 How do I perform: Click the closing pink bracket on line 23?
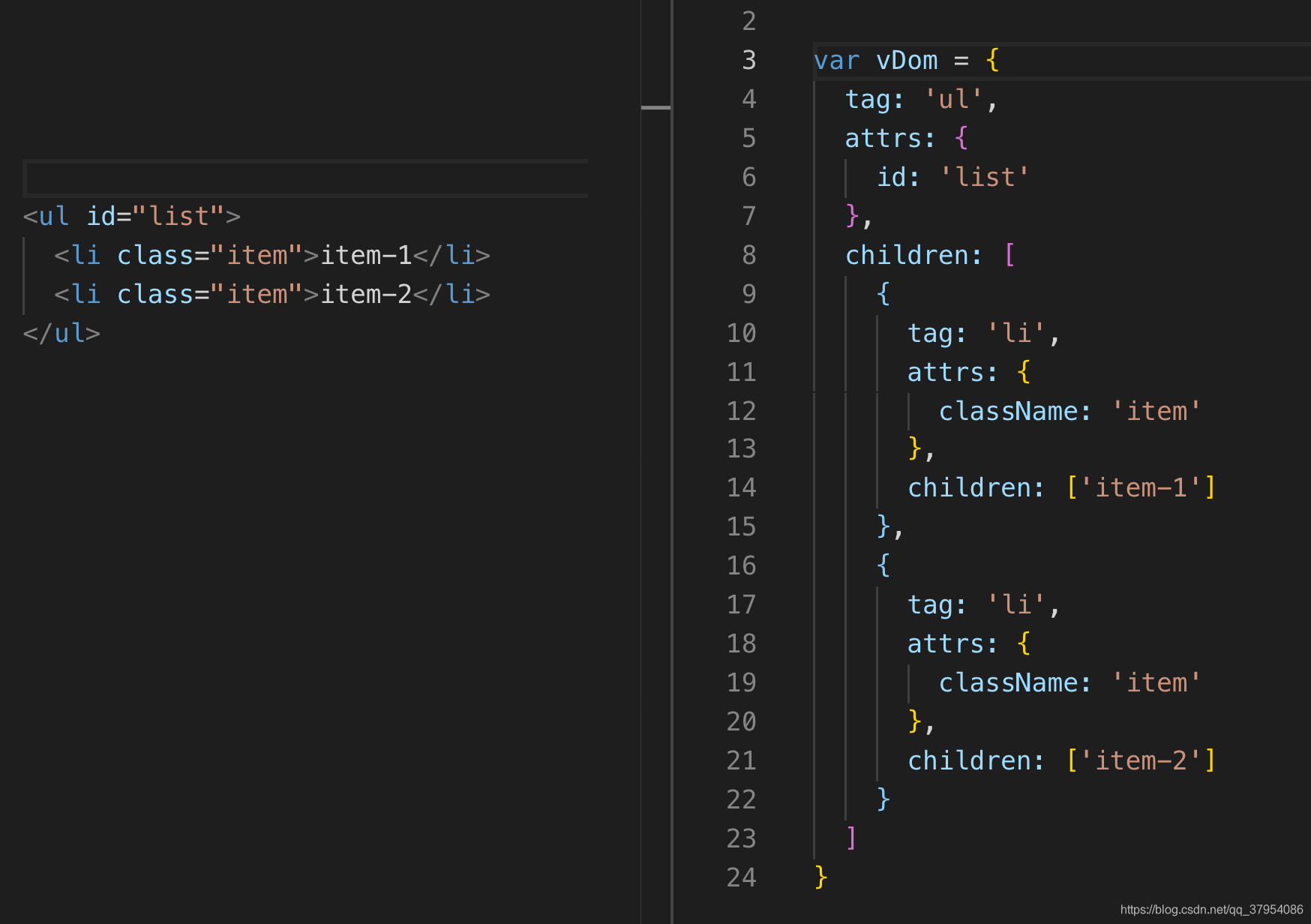pyautogui.click(x=851, y=838)
